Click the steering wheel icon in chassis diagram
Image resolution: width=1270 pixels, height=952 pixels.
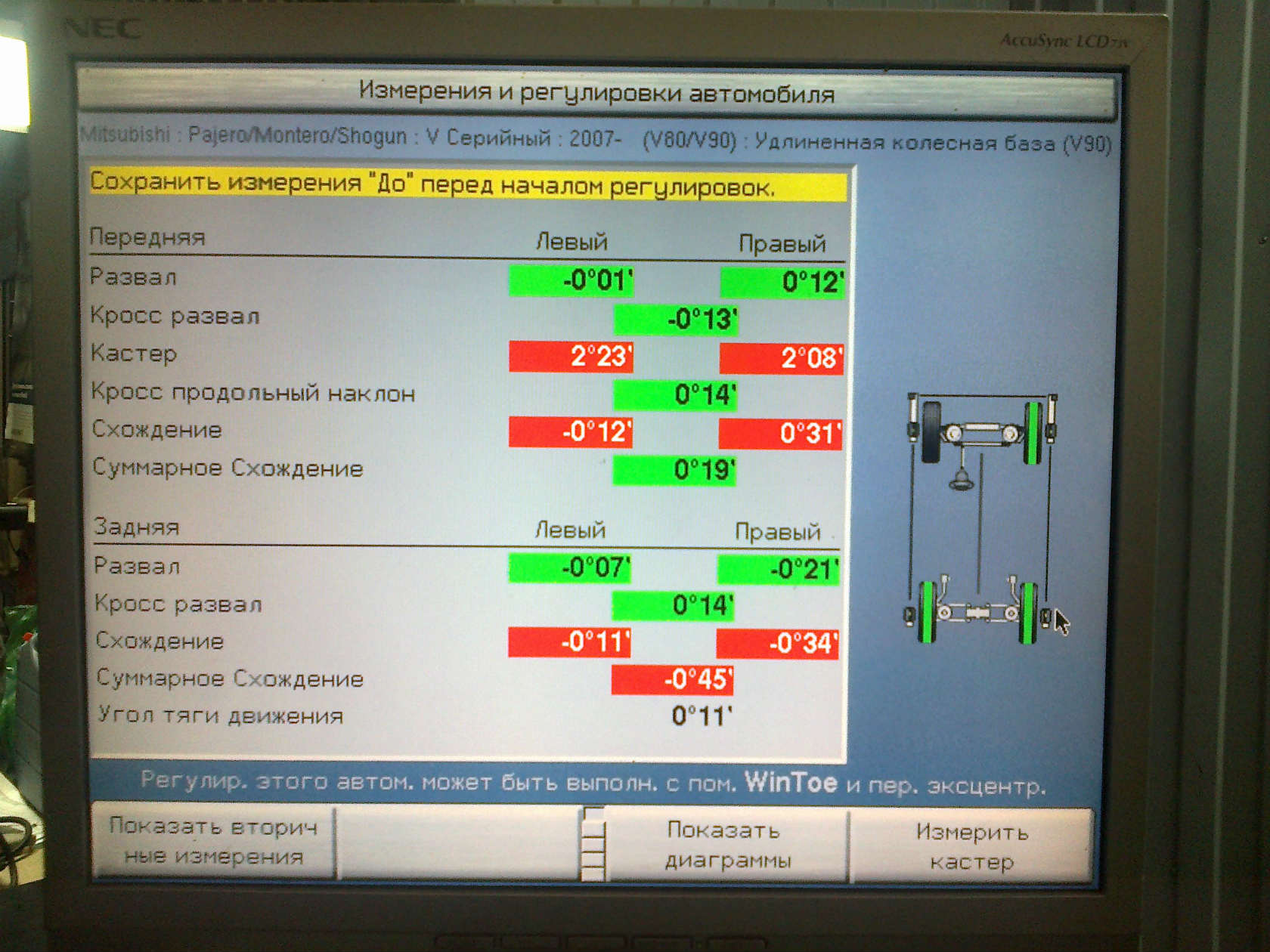pyautogui.click(x=961, y=481)
